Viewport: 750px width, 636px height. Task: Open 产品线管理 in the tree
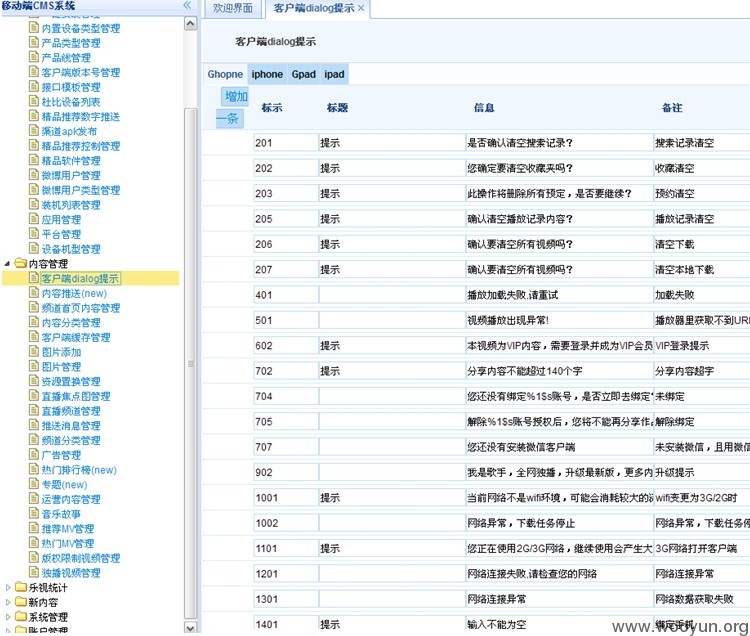(x=66, y=58)
